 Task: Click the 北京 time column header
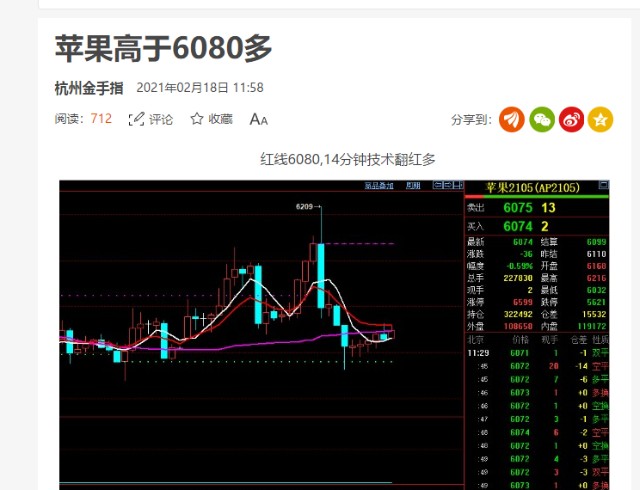[x=477, y=340]
